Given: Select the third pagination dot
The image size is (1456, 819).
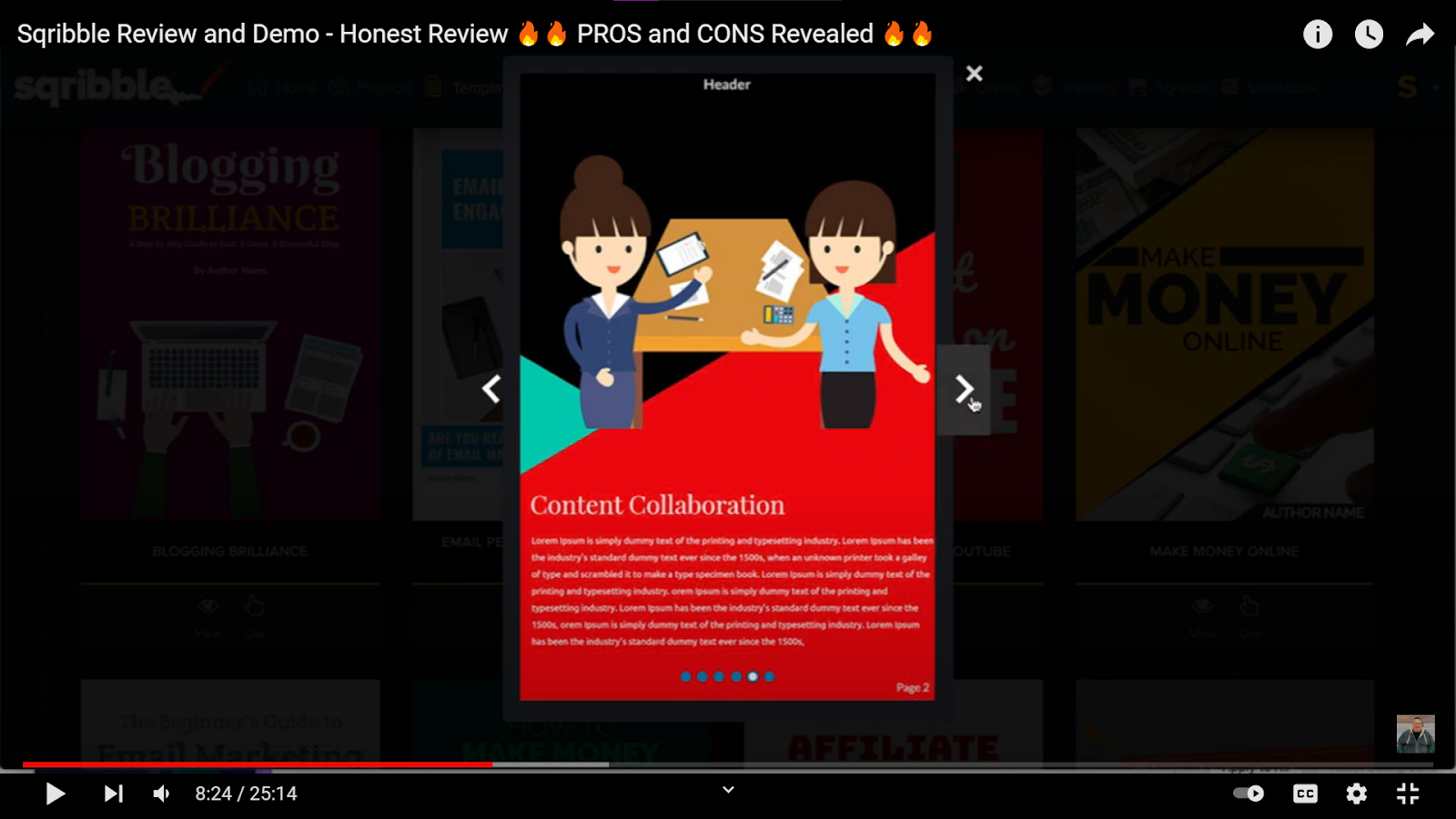Looking at the screenshot, I should point(719,676).
